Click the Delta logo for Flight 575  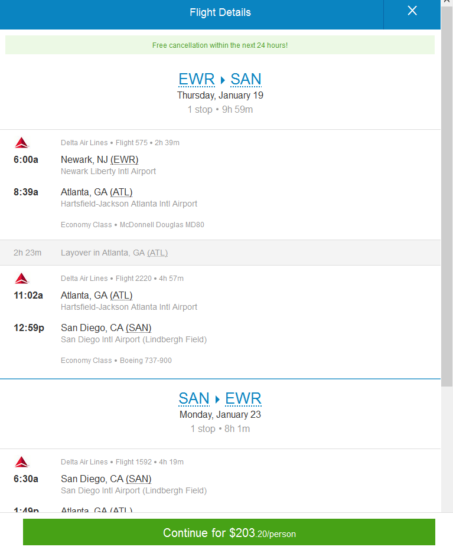pos(21,143)
